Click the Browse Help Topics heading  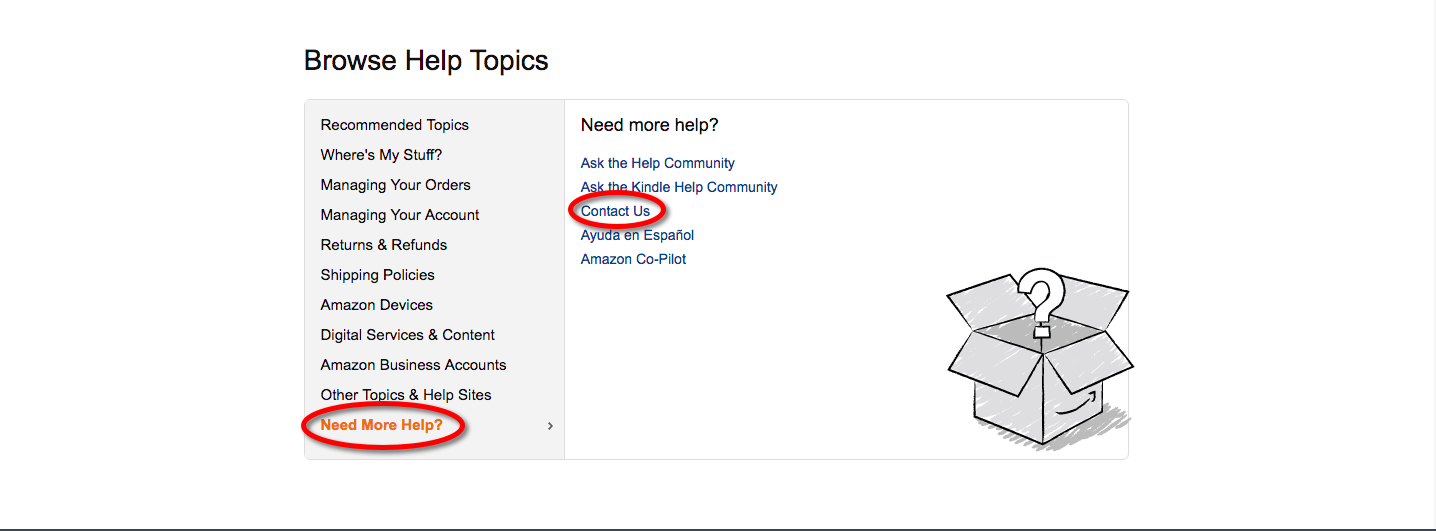click(x=426, y=61)
